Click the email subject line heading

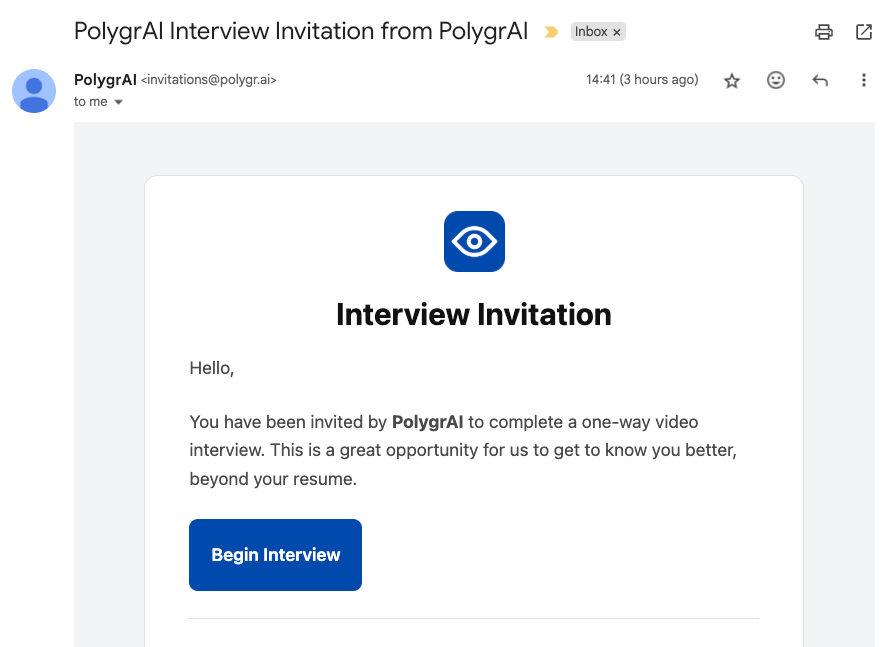coord(301,31)
